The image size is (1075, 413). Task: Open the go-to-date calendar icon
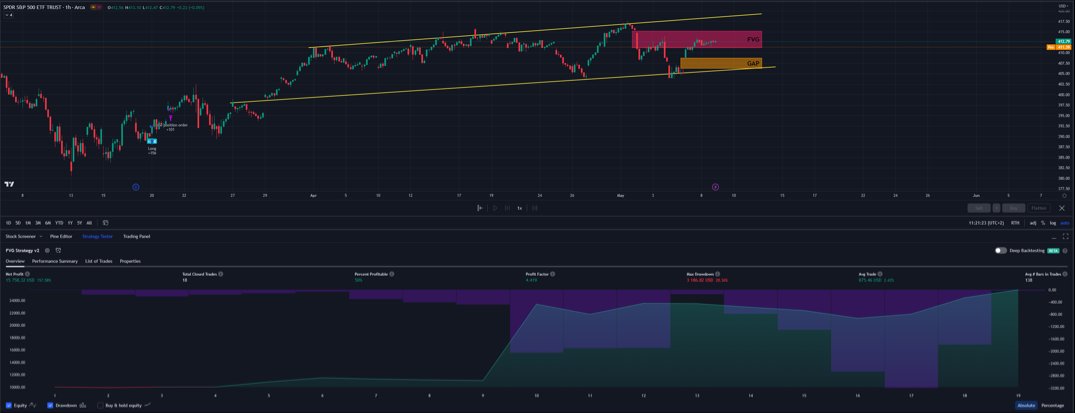click(106, 223)
